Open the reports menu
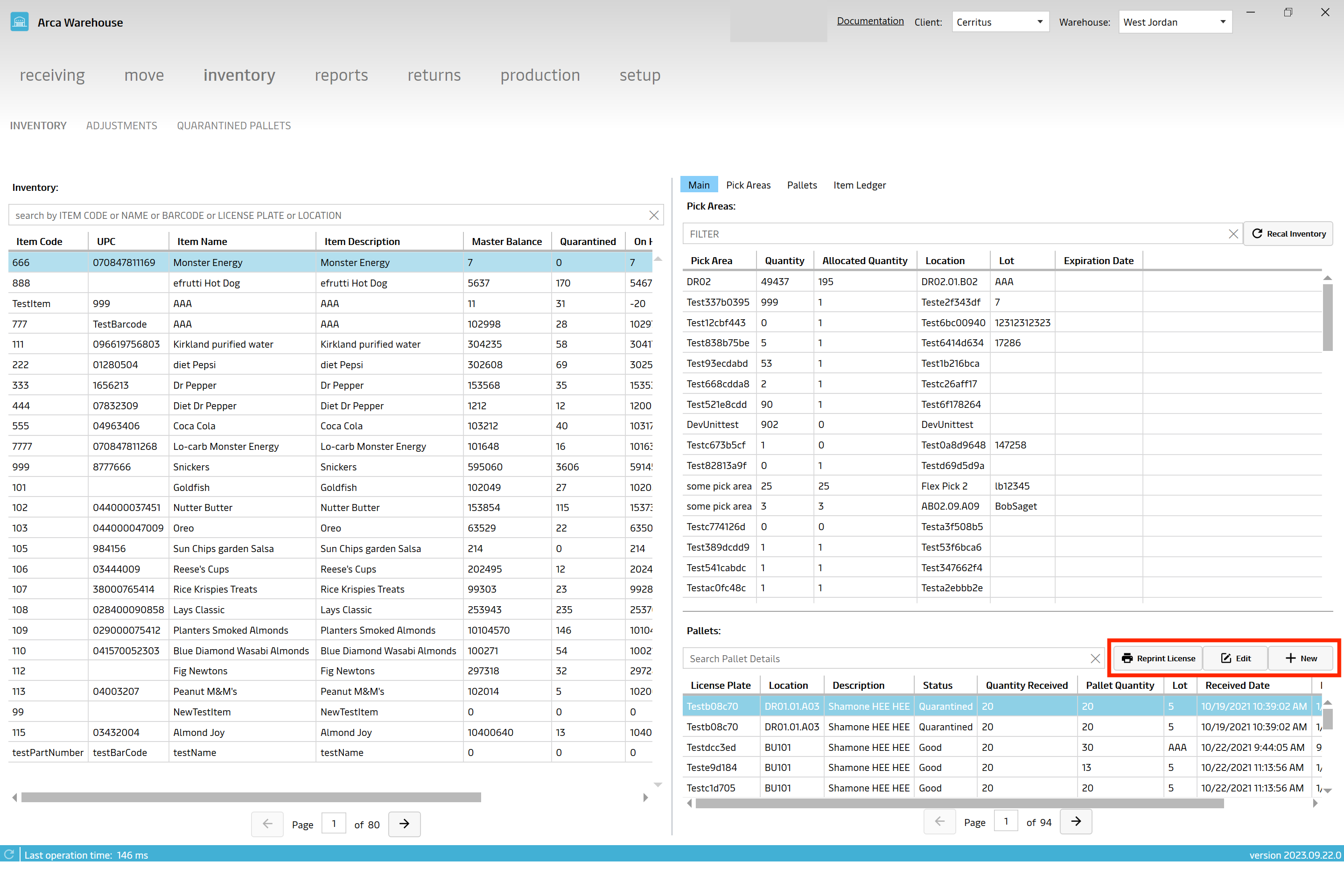This screenshot has height=896, width=1344. 341,75
